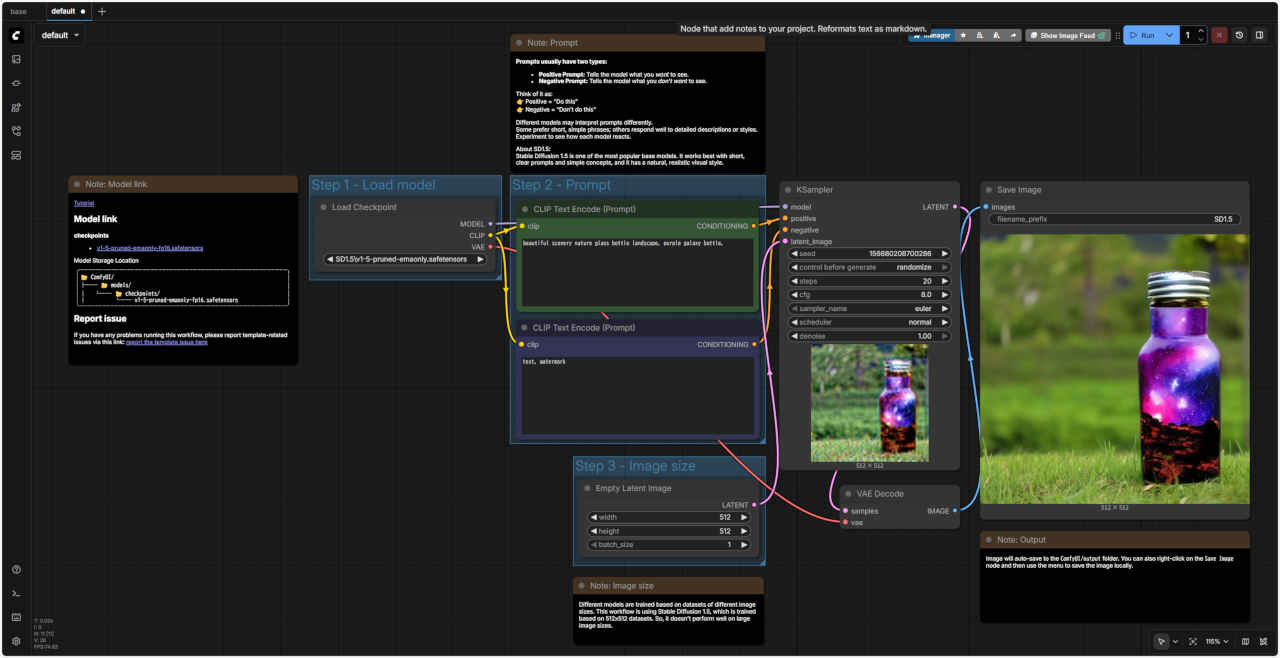Open the settings gear in the left sidebar
This screenshot has height=658, width=1280.
(16, 641)
